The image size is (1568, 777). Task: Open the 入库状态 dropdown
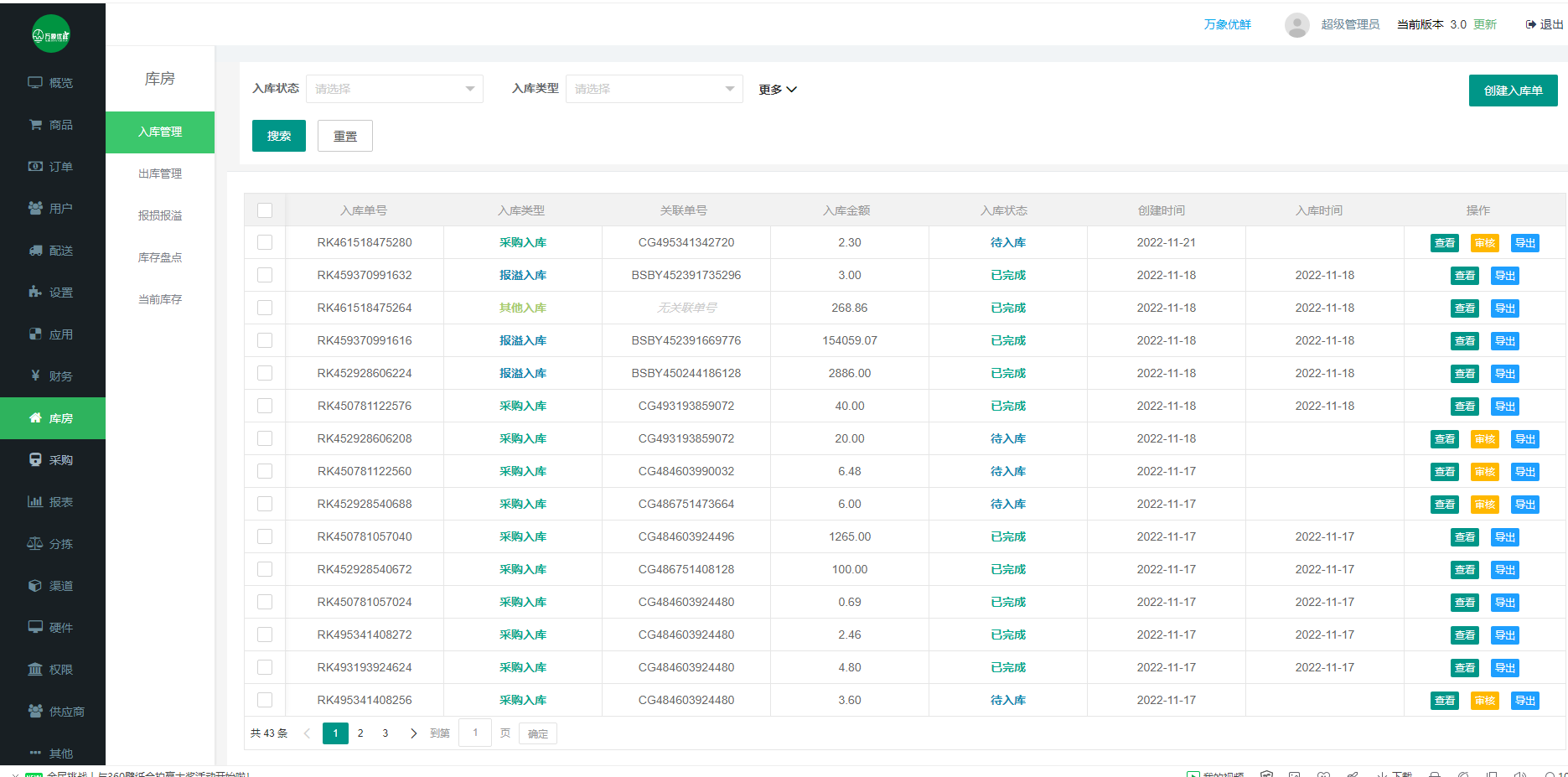[394, 89]
